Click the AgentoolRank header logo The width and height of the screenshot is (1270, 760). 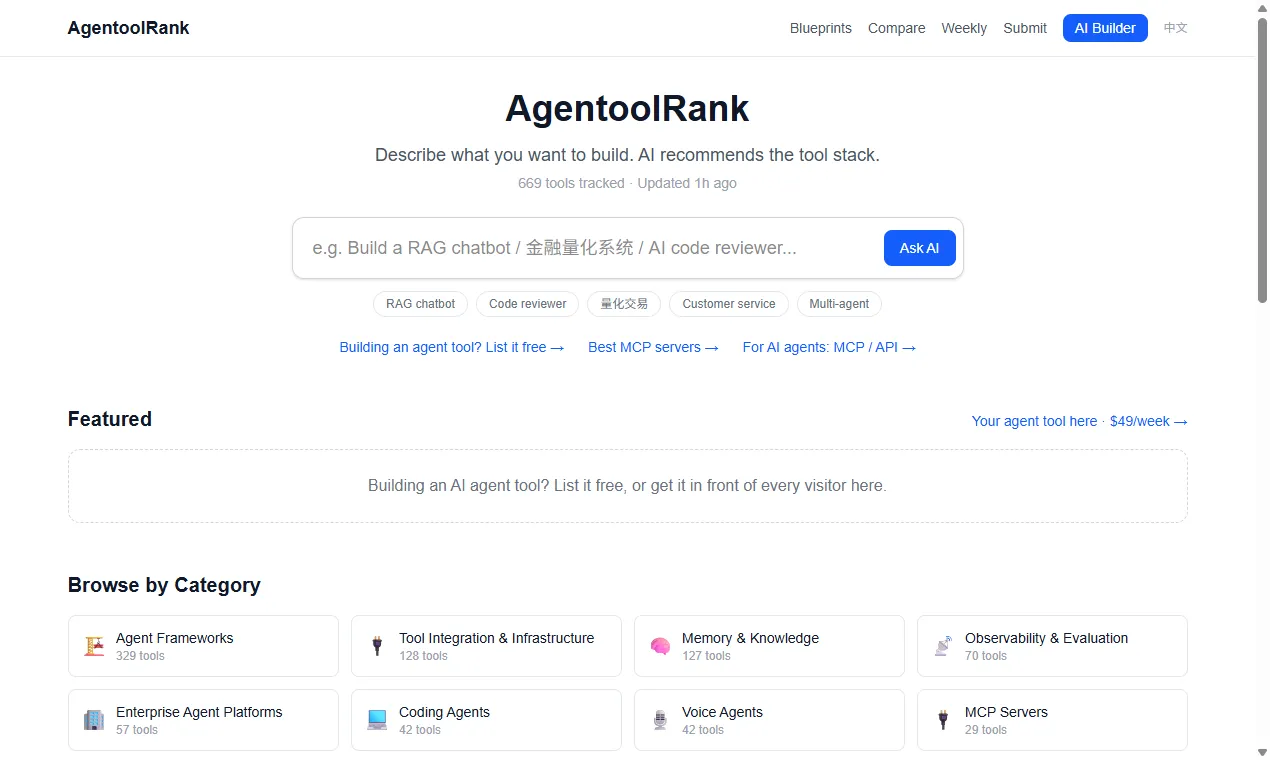(128, 28)
